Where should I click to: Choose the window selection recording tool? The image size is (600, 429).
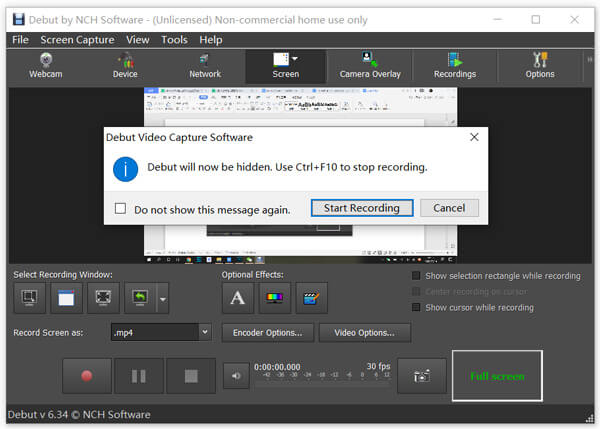click(66, 298)
